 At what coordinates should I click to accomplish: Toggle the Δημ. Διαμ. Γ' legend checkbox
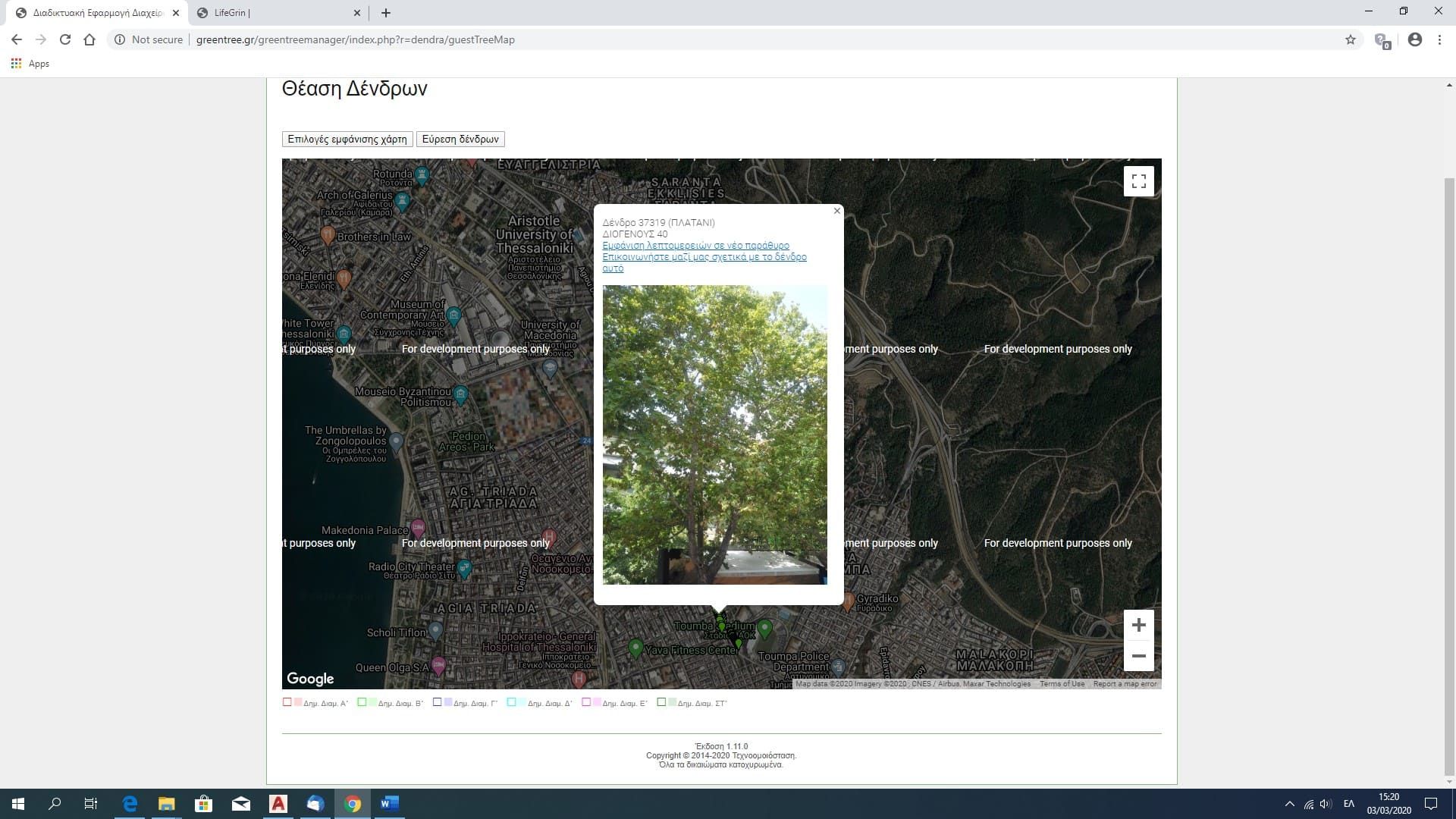pos(437,702)
